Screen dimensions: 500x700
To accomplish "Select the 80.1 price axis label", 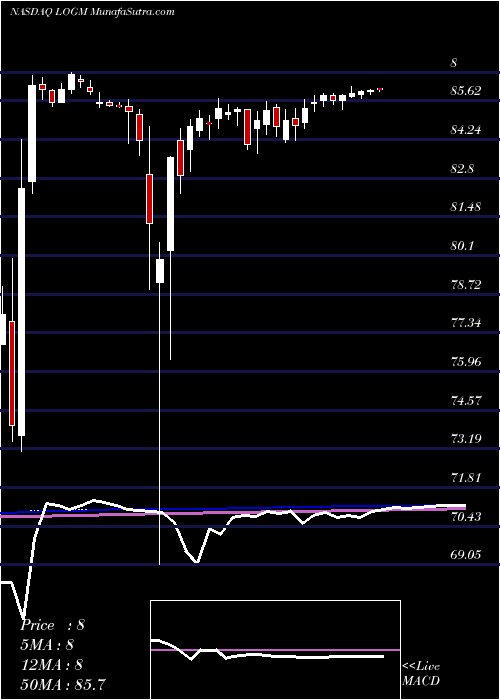I will (x=462, y=246).
